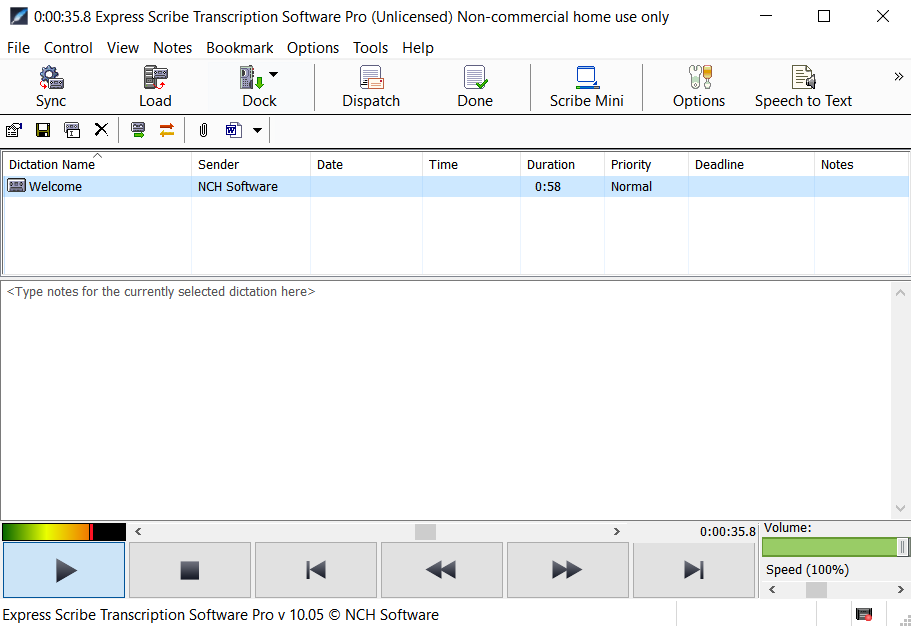Screen dimensions: 911x626
Task: Expand hidden toolbar items chevron
Action: pyautogui.click(x=897, y=77)
